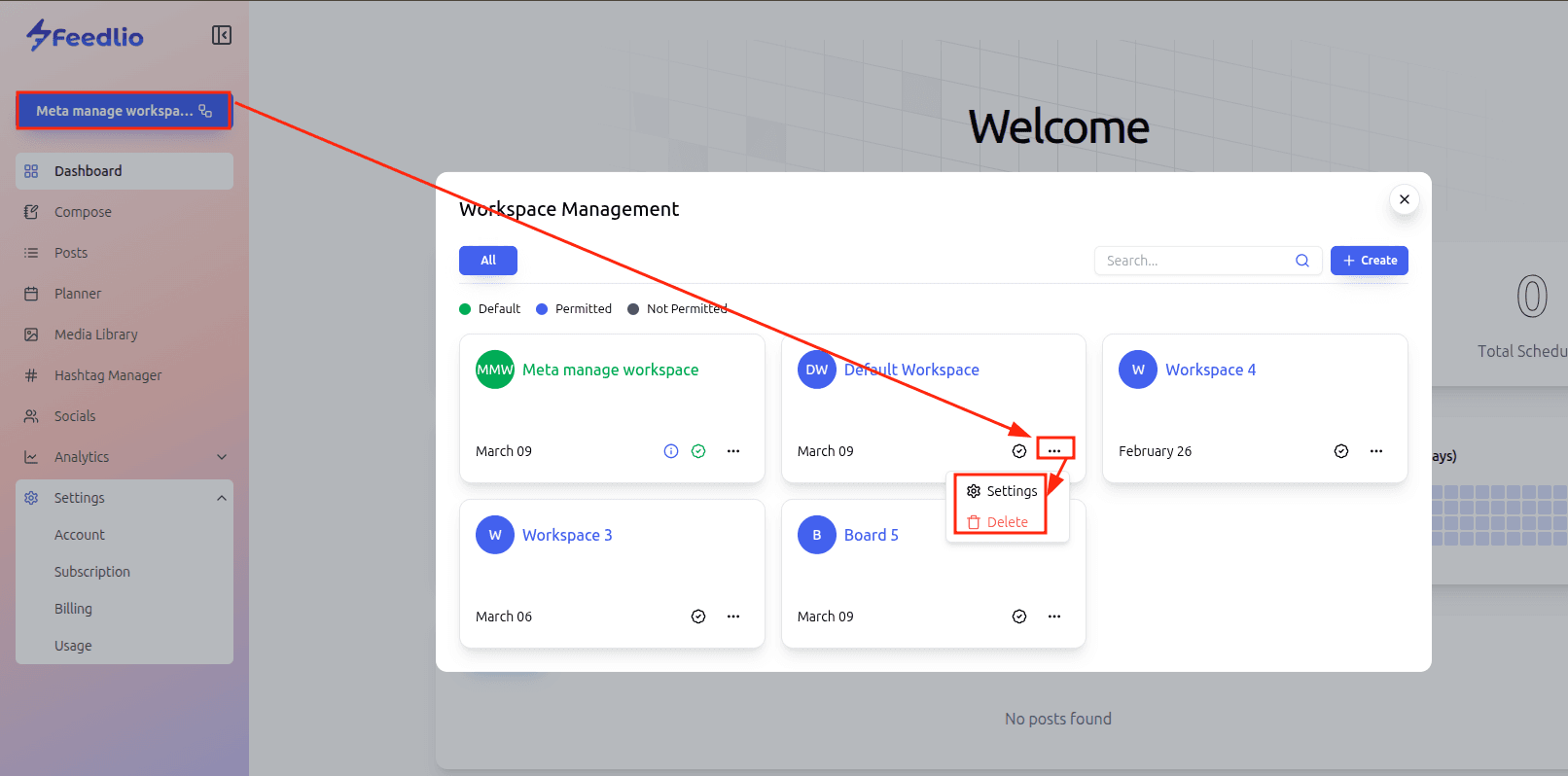Open the three-dot menu on Workspace 4
This screenshot has width=1568, height=776.
pyautogui.click(x=1375, y=451)
